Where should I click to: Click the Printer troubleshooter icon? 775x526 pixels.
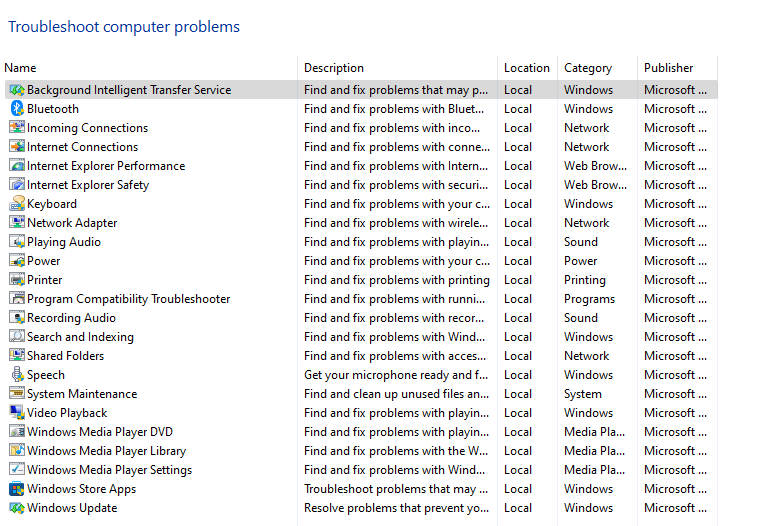tap(17, 280)
